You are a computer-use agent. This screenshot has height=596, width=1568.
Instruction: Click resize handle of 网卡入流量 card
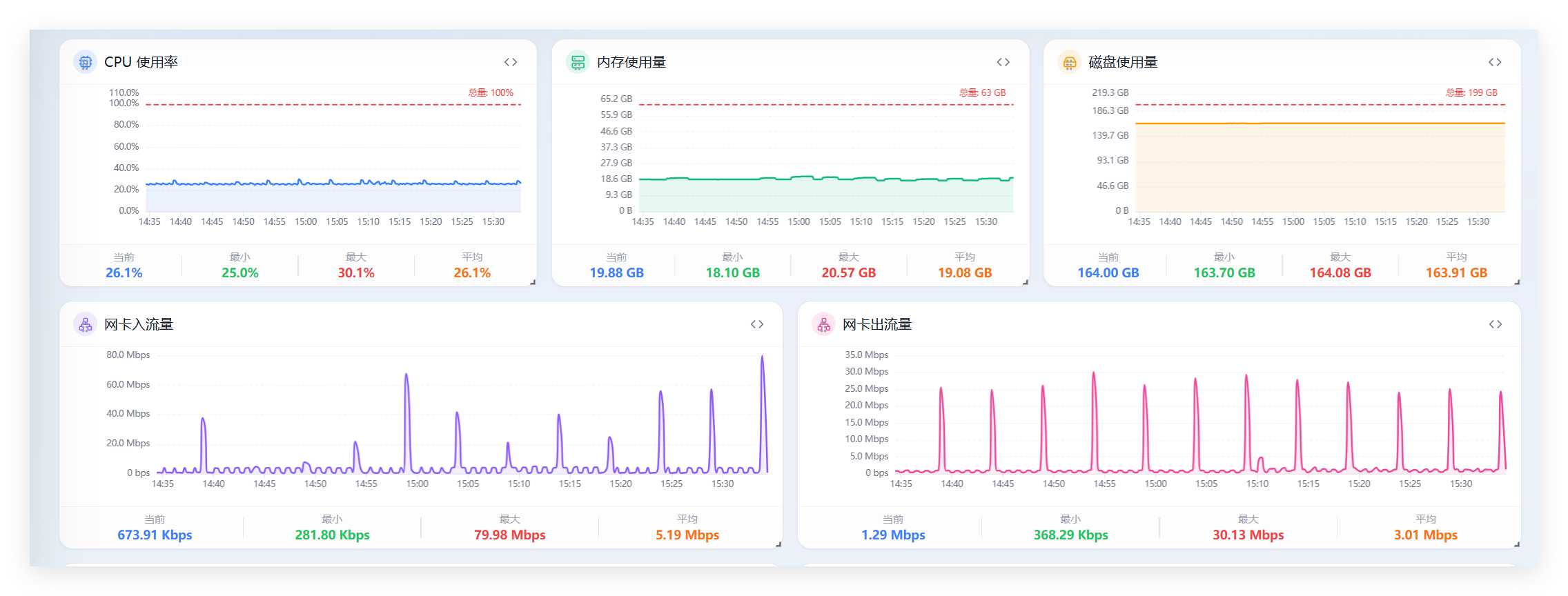click(x=778, y=544)
